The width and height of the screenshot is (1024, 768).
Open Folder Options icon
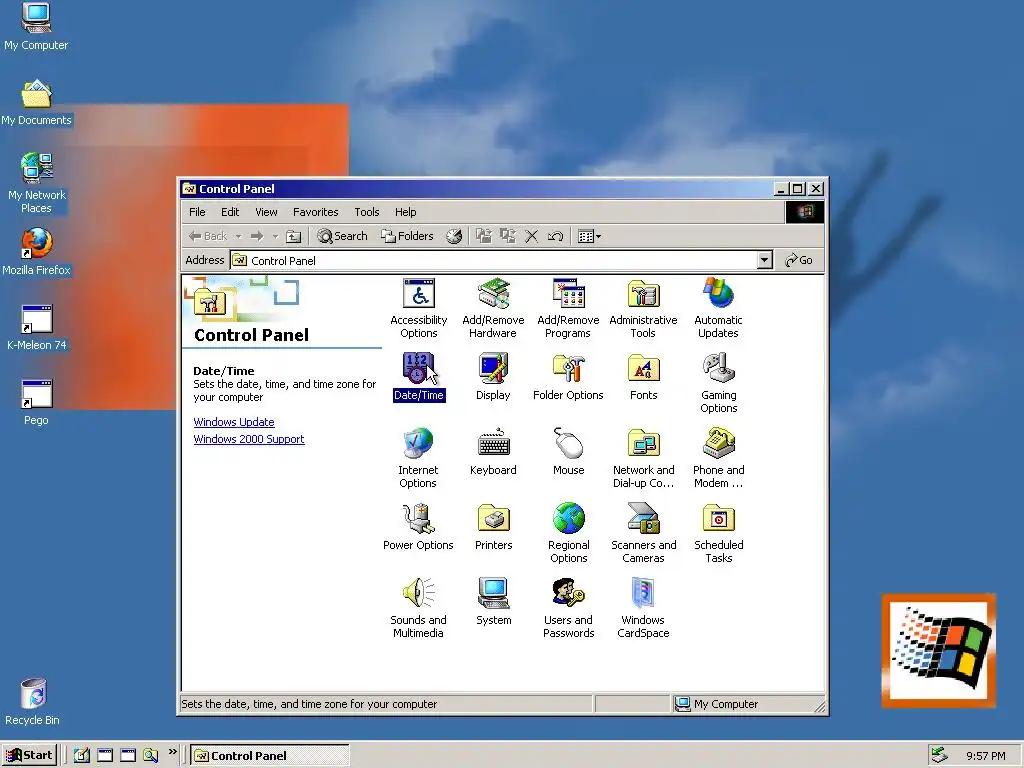tap(568, 377)
